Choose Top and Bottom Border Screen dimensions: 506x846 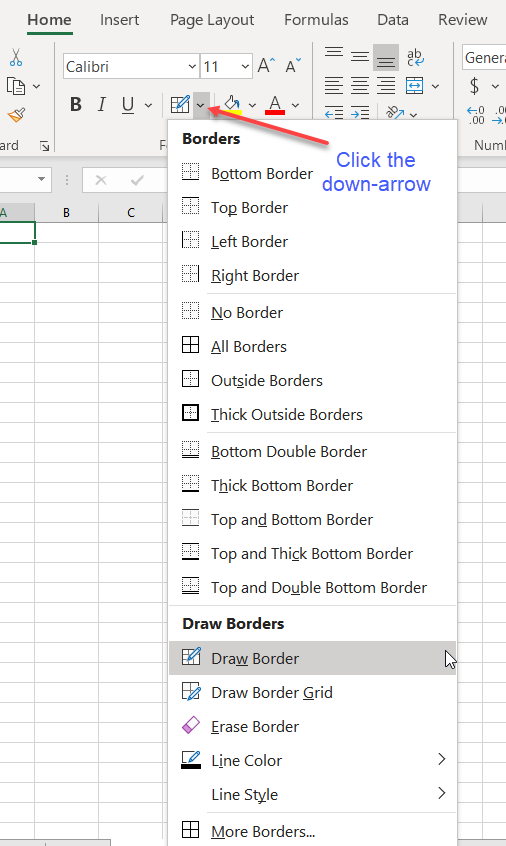313,520
